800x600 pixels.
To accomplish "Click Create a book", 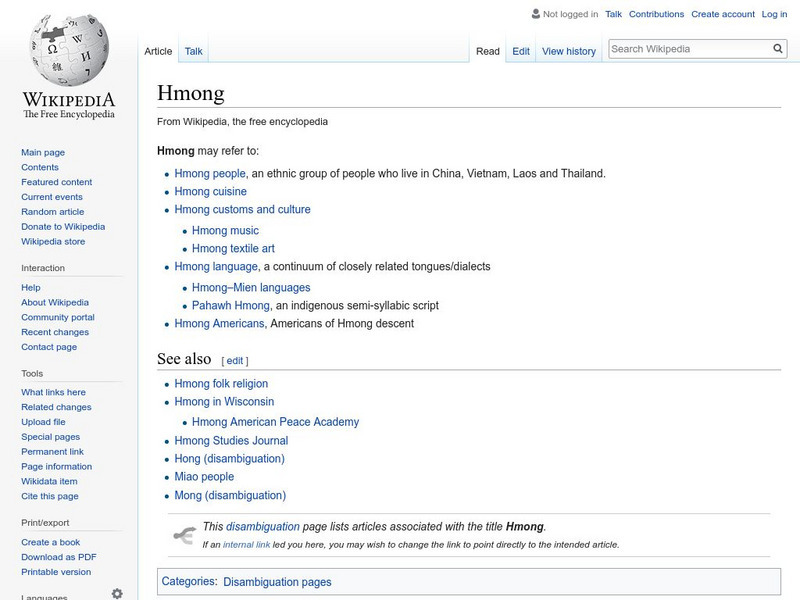I will 51,542.
